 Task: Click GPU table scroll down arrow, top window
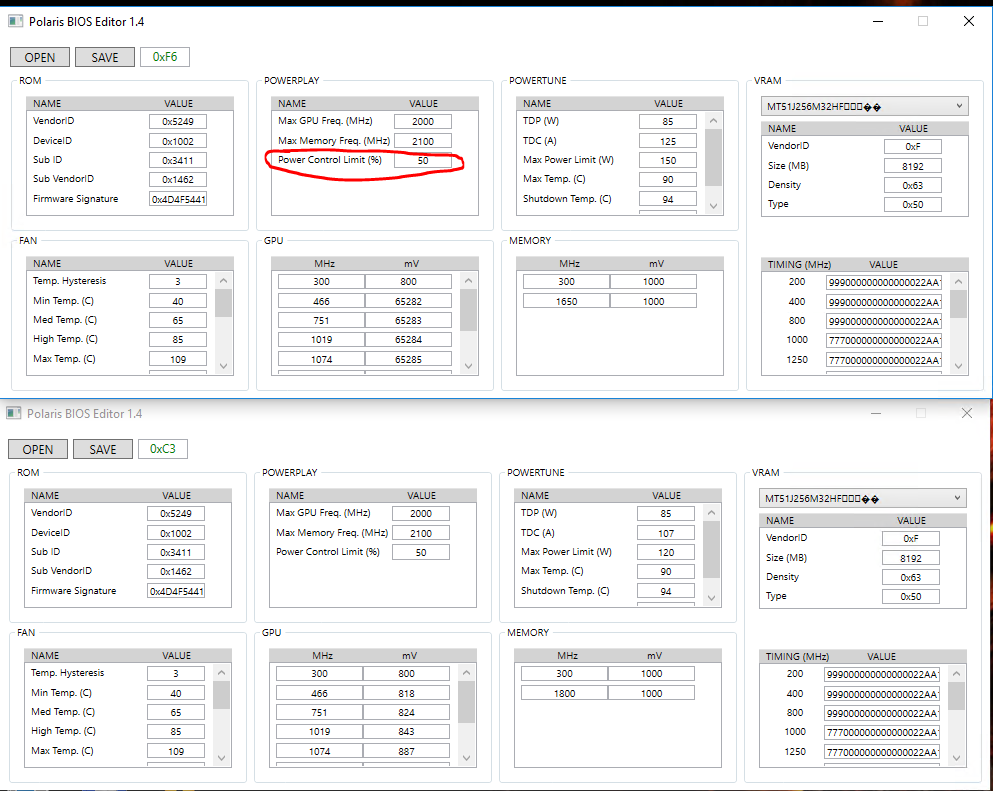[x=469, y=366]
